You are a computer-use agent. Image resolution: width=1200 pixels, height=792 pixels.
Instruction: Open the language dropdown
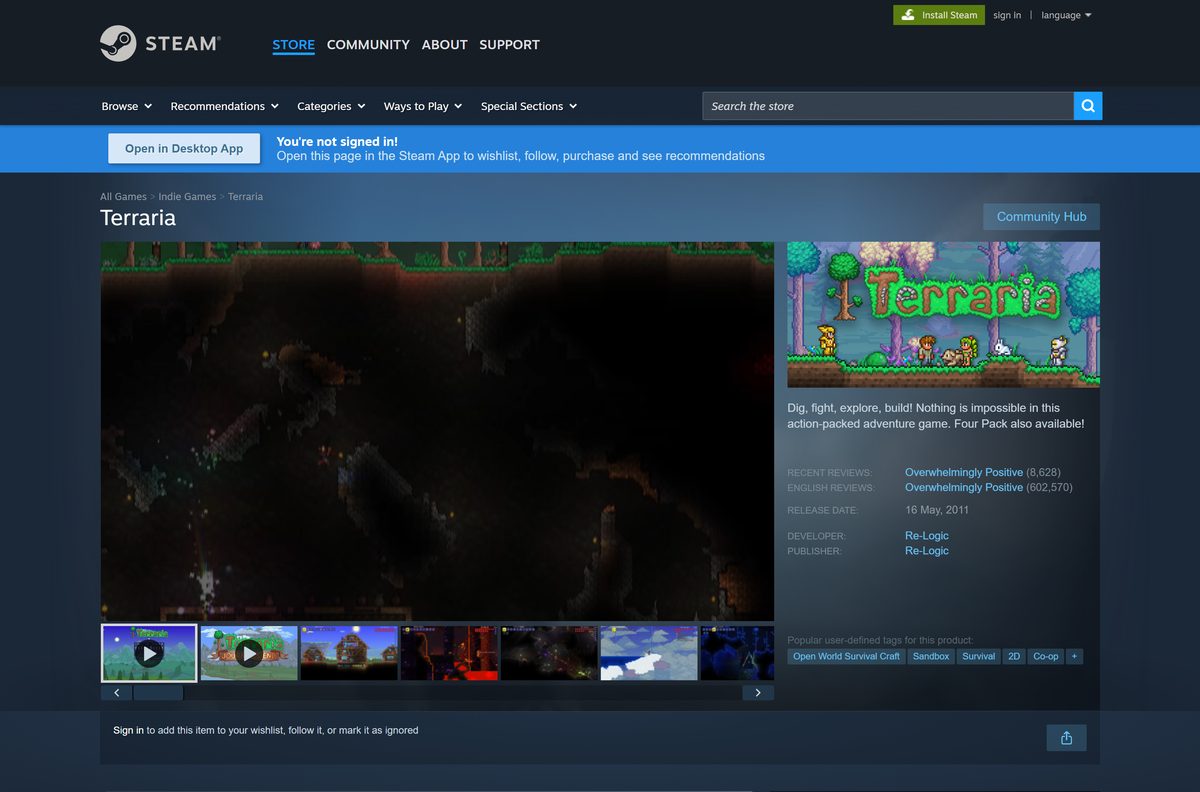(1066, 15)
